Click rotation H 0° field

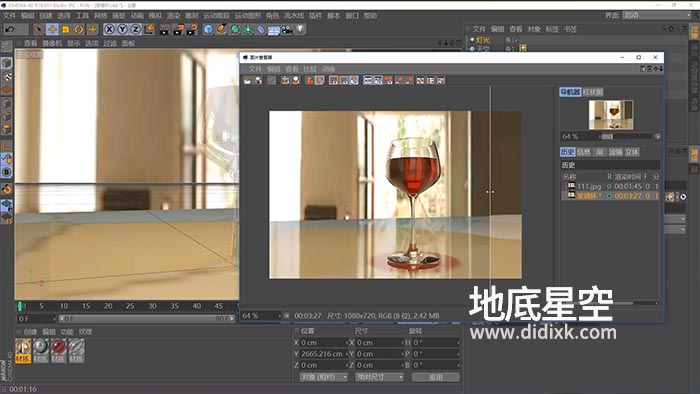(435, 343)
